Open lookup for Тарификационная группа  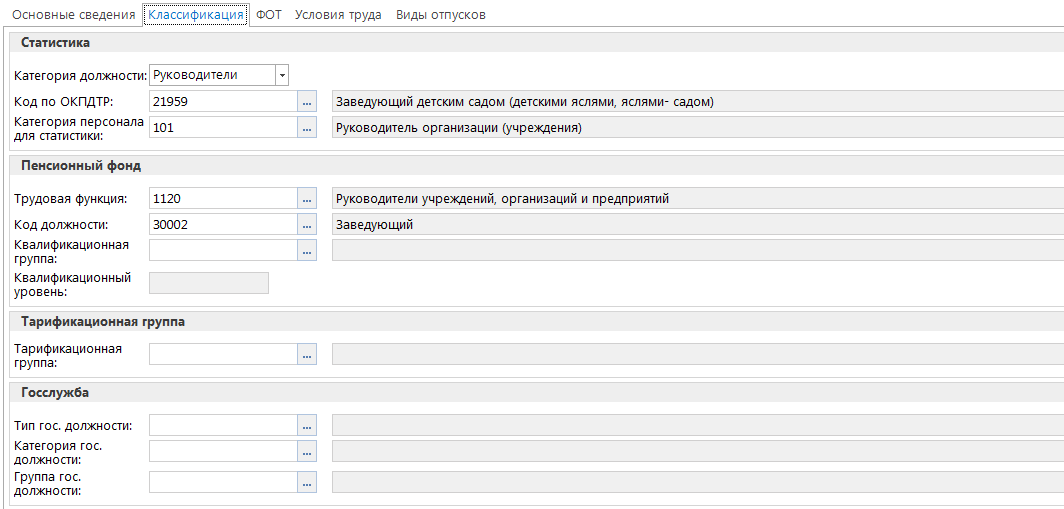[307, 354]
